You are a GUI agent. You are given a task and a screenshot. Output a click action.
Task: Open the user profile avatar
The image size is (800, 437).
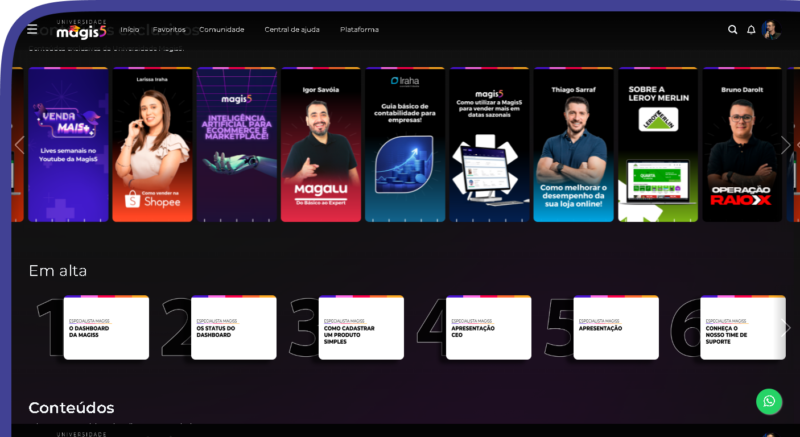[x=770, y=30]
